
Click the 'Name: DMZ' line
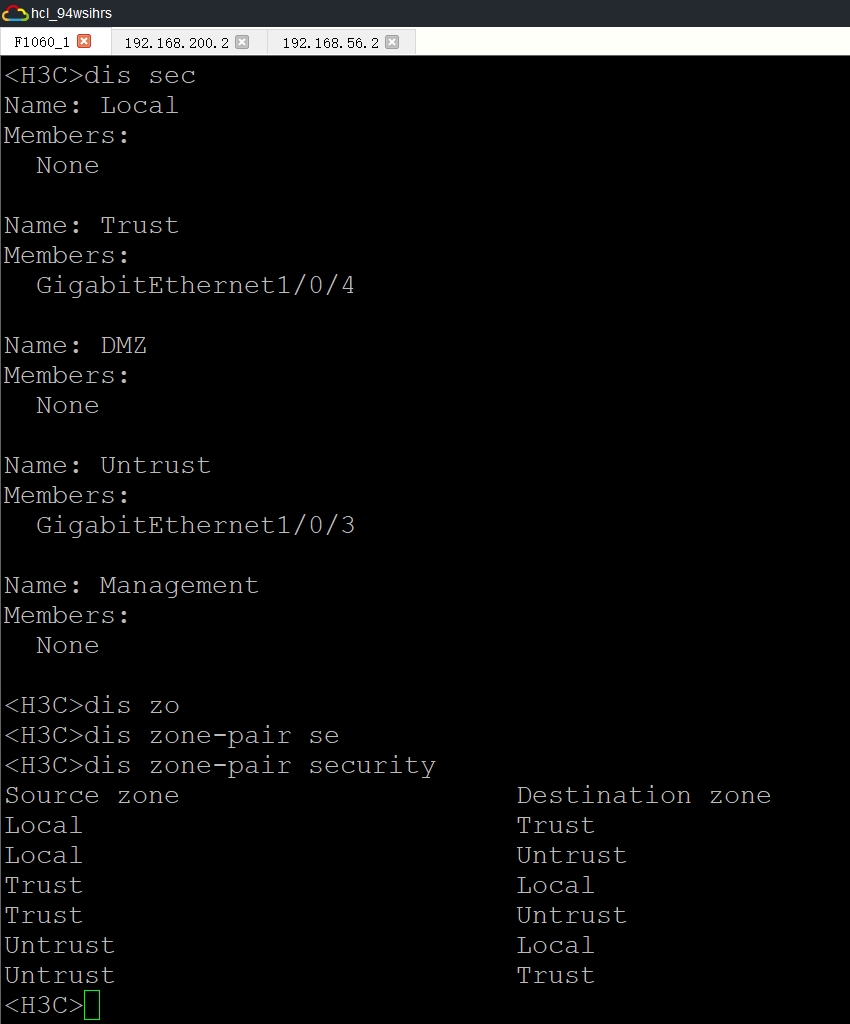tap(75, 345)
